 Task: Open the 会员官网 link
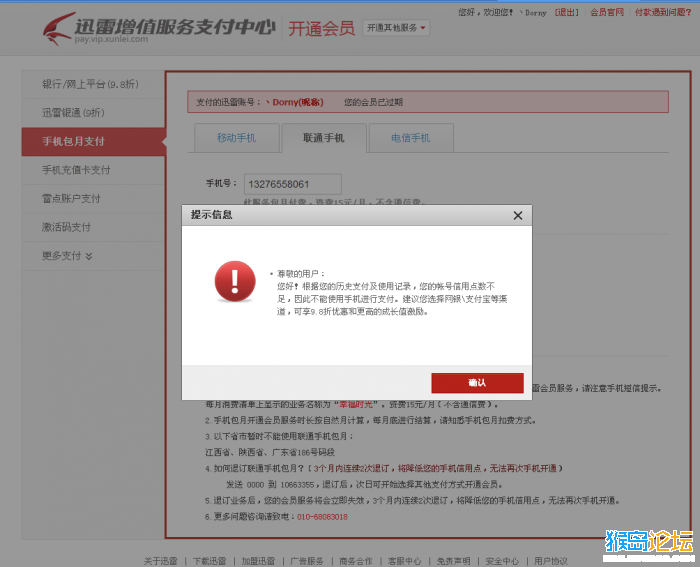[607, 13]
